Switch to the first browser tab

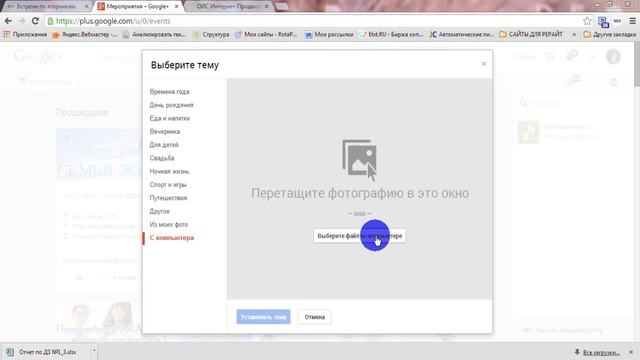point(46,7)
